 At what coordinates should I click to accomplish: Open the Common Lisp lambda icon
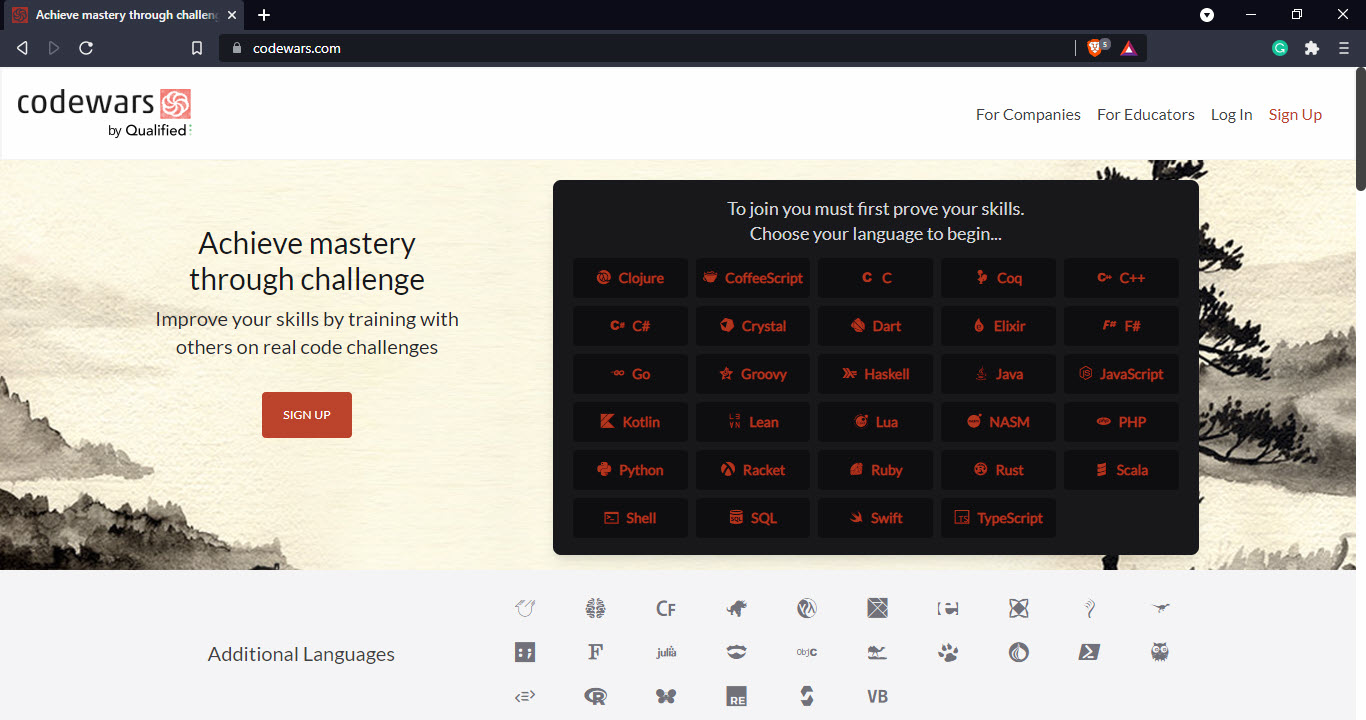click(x=807, y=608)
